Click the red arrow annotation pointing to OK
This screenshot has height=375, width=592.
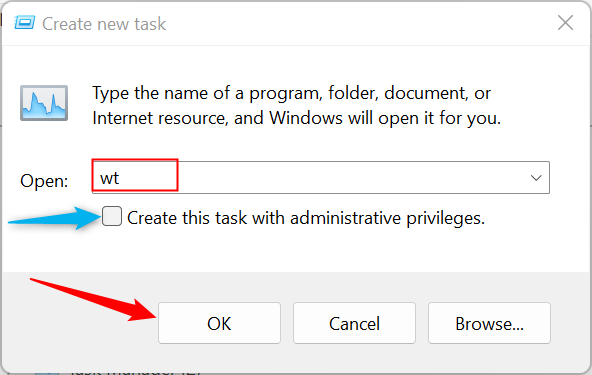coord(93,300)
